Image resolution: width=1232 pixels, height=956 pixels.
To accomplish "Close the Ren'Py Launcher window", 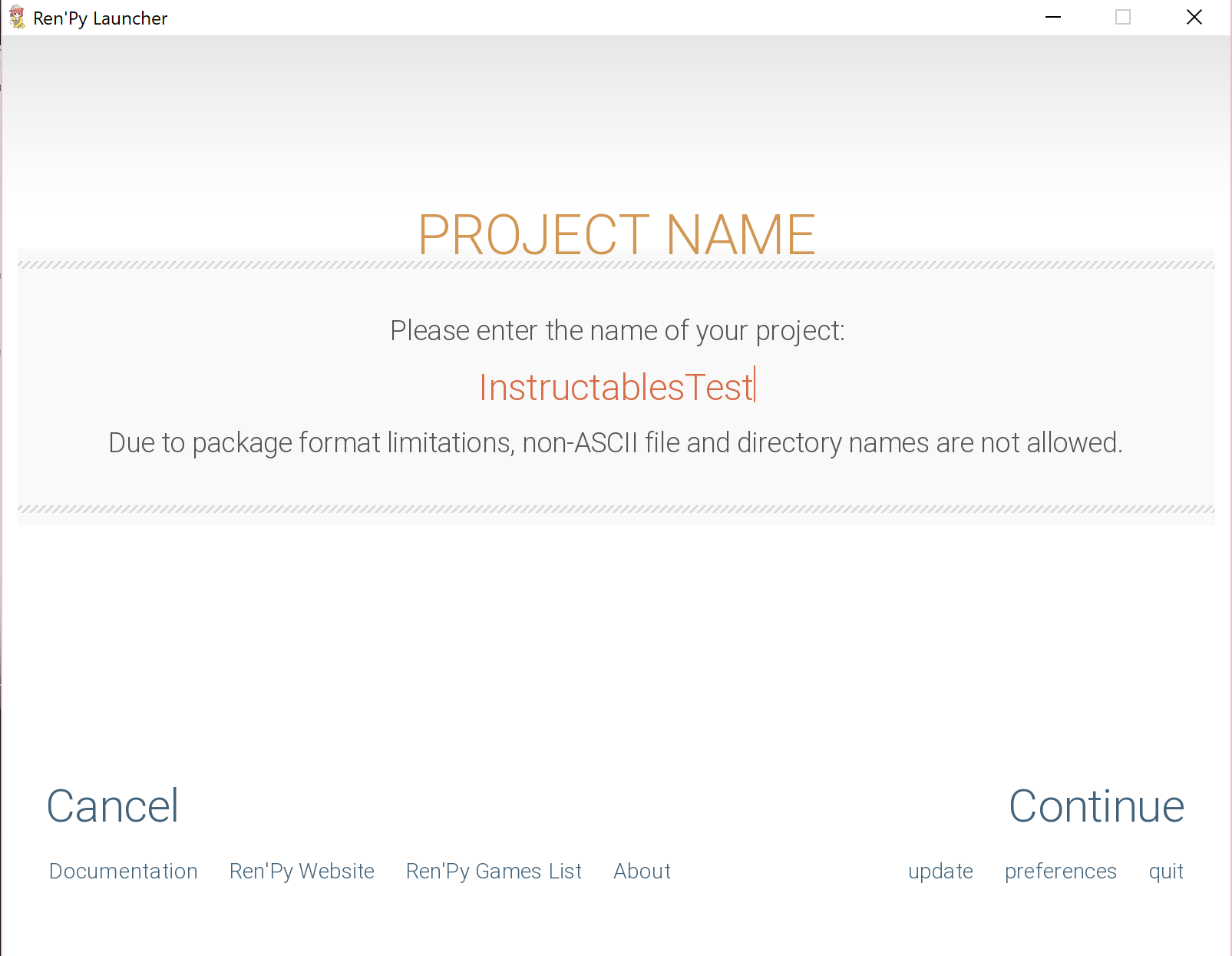I will tap(1194, 16).
